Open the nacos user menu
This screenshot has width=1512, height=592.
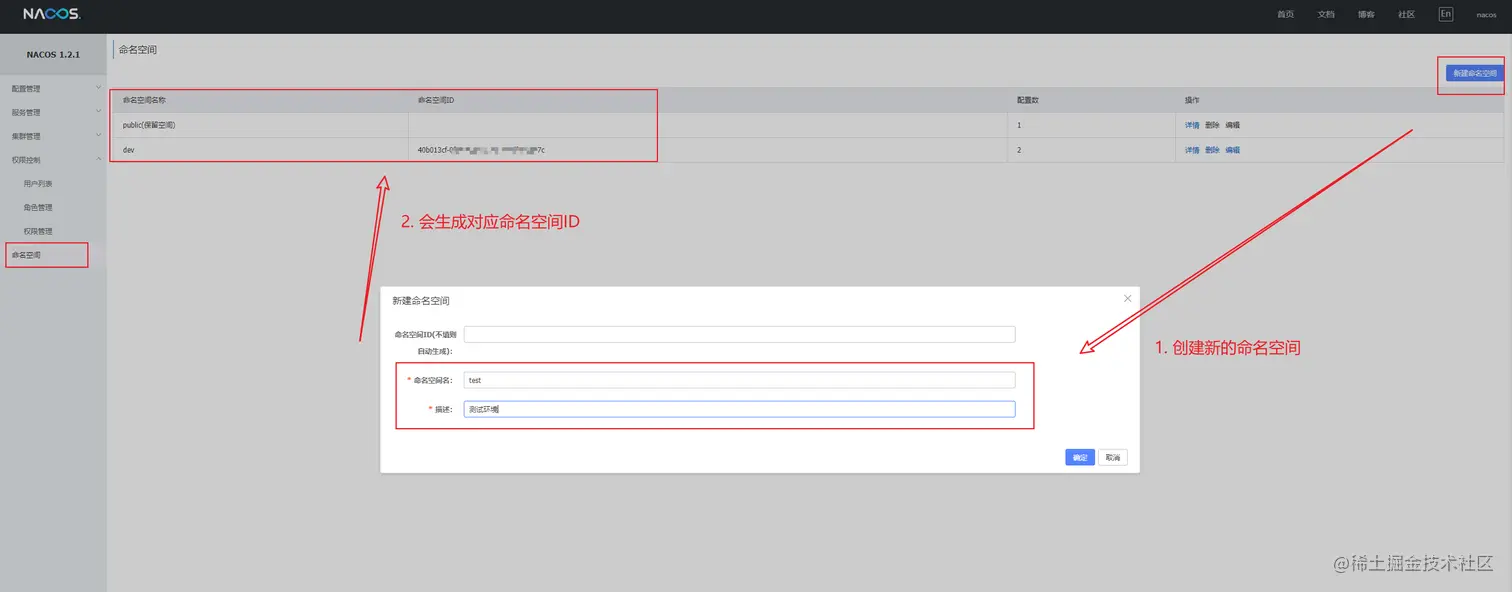click(1486, 15)
